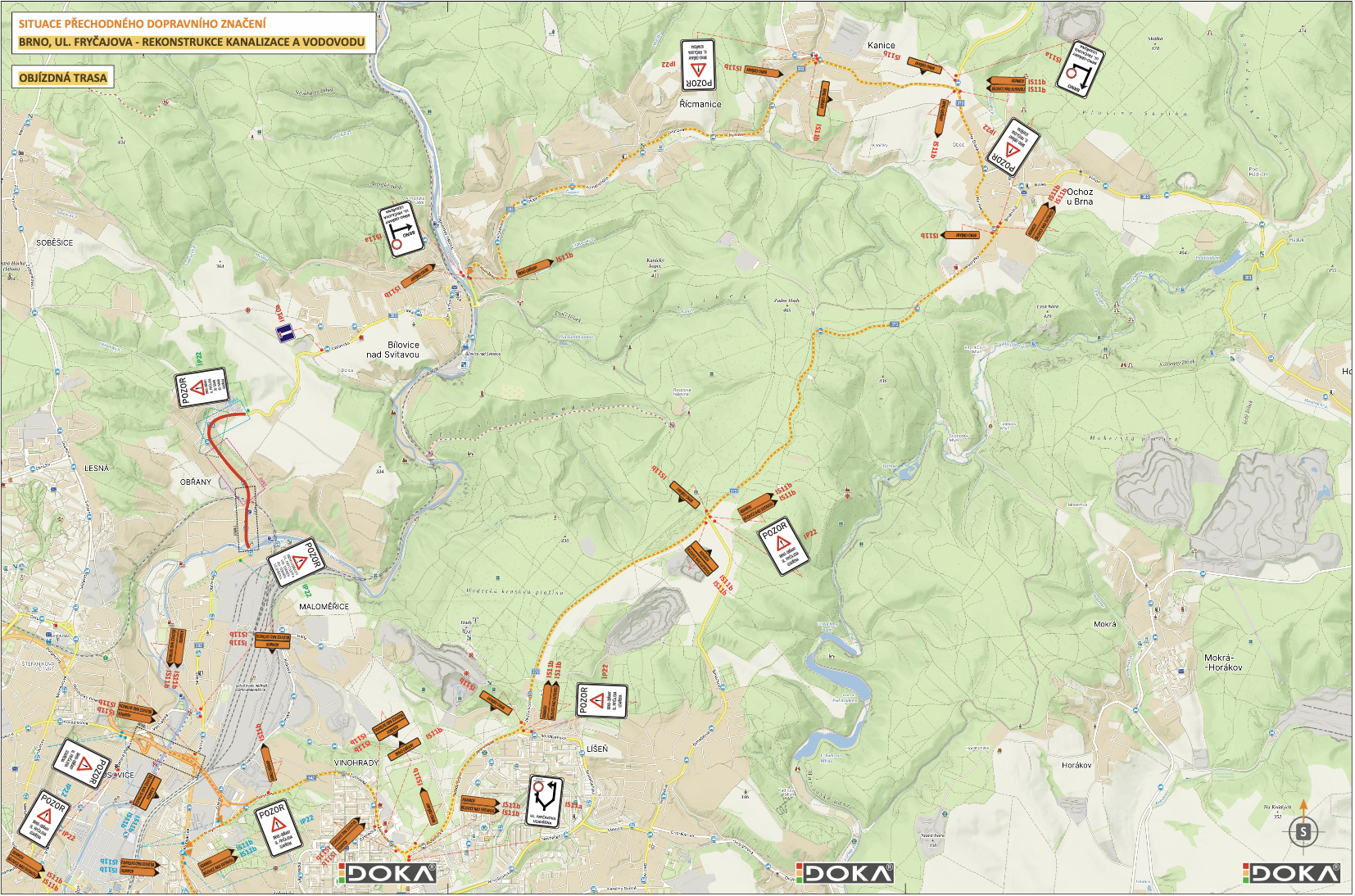This screenshot has width=1355, height=896.
Task: Select the Mokrá-Horákov town label
Action: tap(1222, 663)
